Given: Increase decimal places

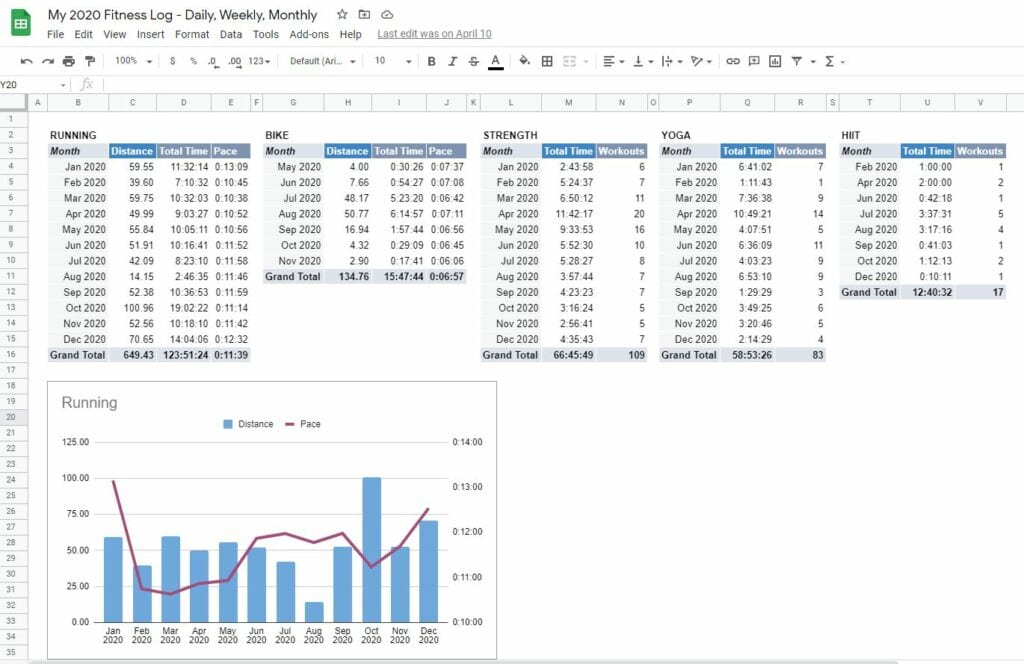Looking at the screenshot, I should click(234, 61).
